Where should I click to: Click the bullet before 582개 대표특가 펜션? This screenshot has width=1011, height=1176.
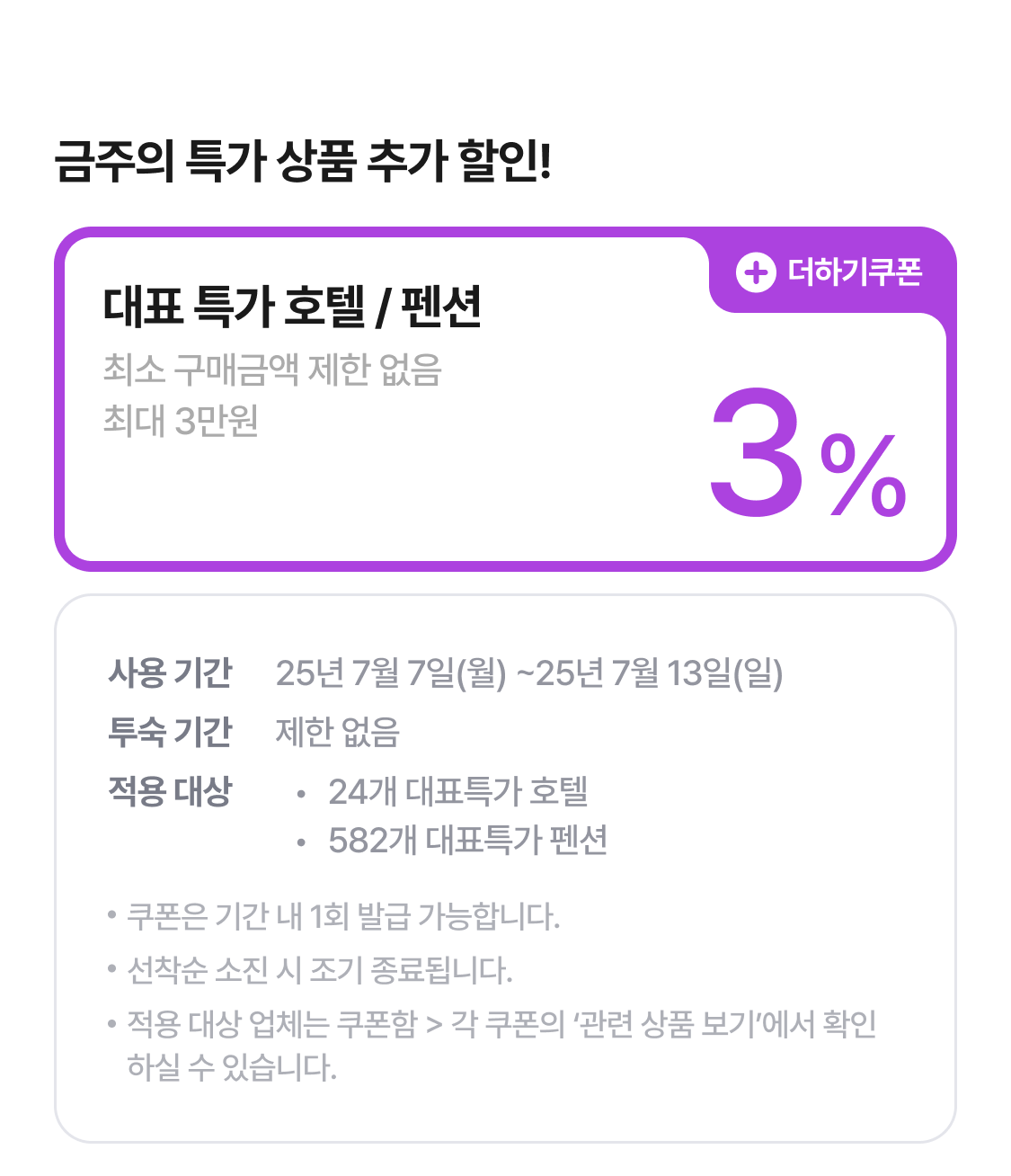pyautogui.click(x=301, y=842)
